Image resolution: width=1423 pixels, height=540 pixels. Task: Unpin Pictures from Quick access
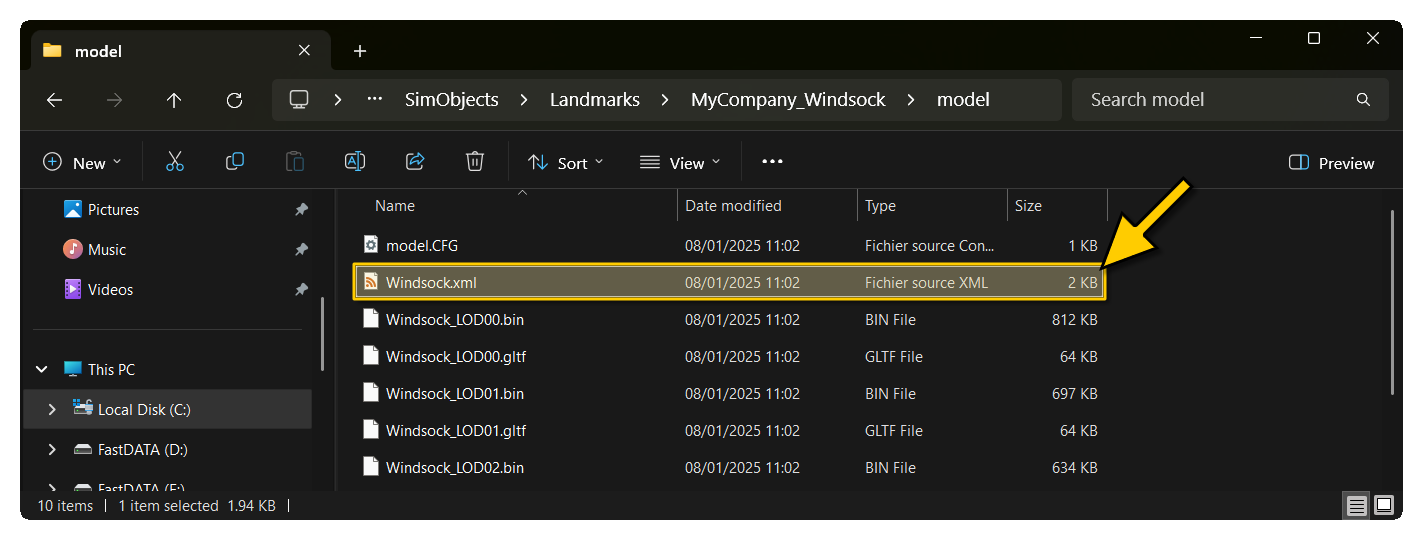coord(301,210)
